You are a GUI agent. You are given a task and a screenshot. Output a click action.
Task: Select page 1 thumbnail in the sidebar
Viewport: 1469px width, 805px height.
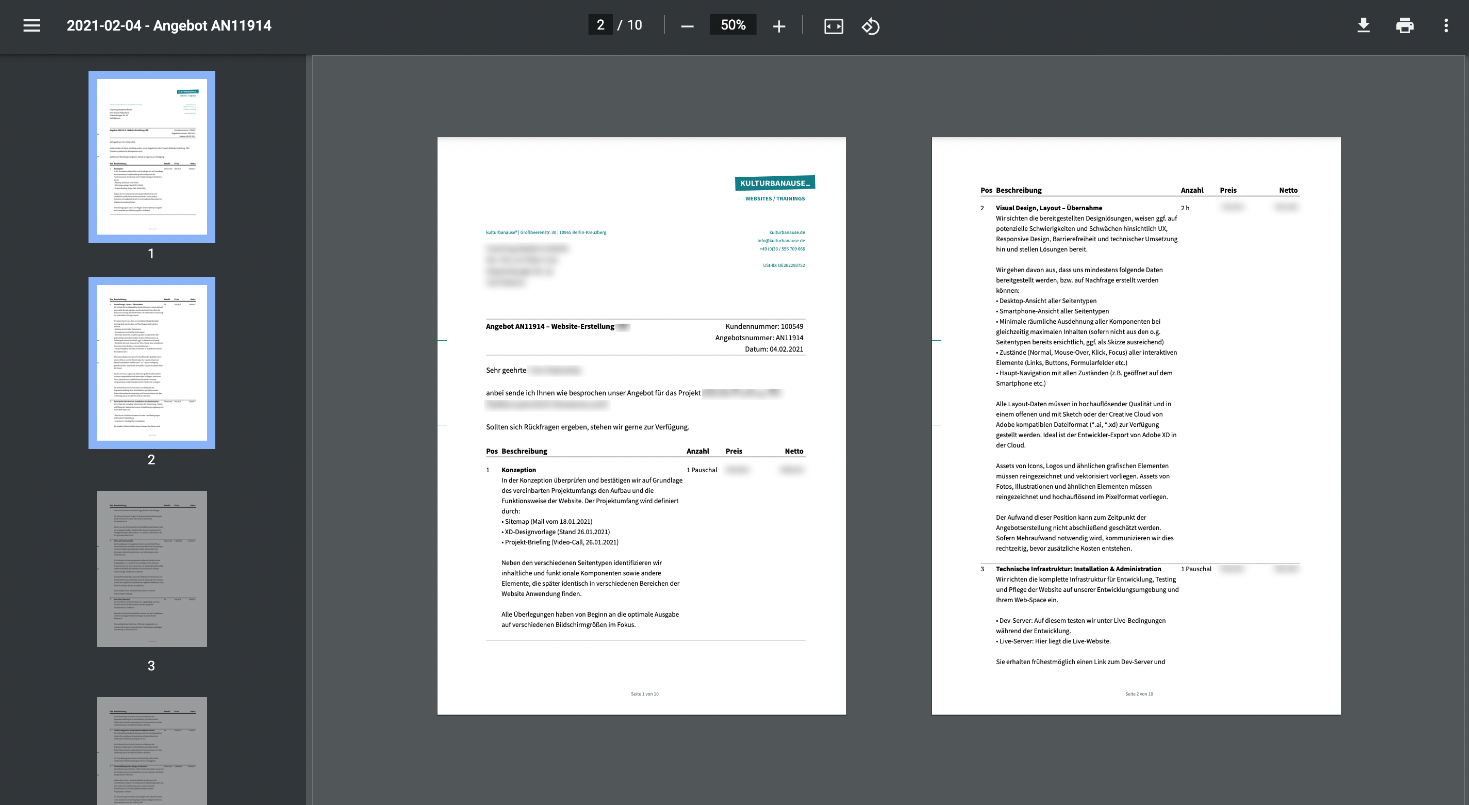click(x=151, y=157)
